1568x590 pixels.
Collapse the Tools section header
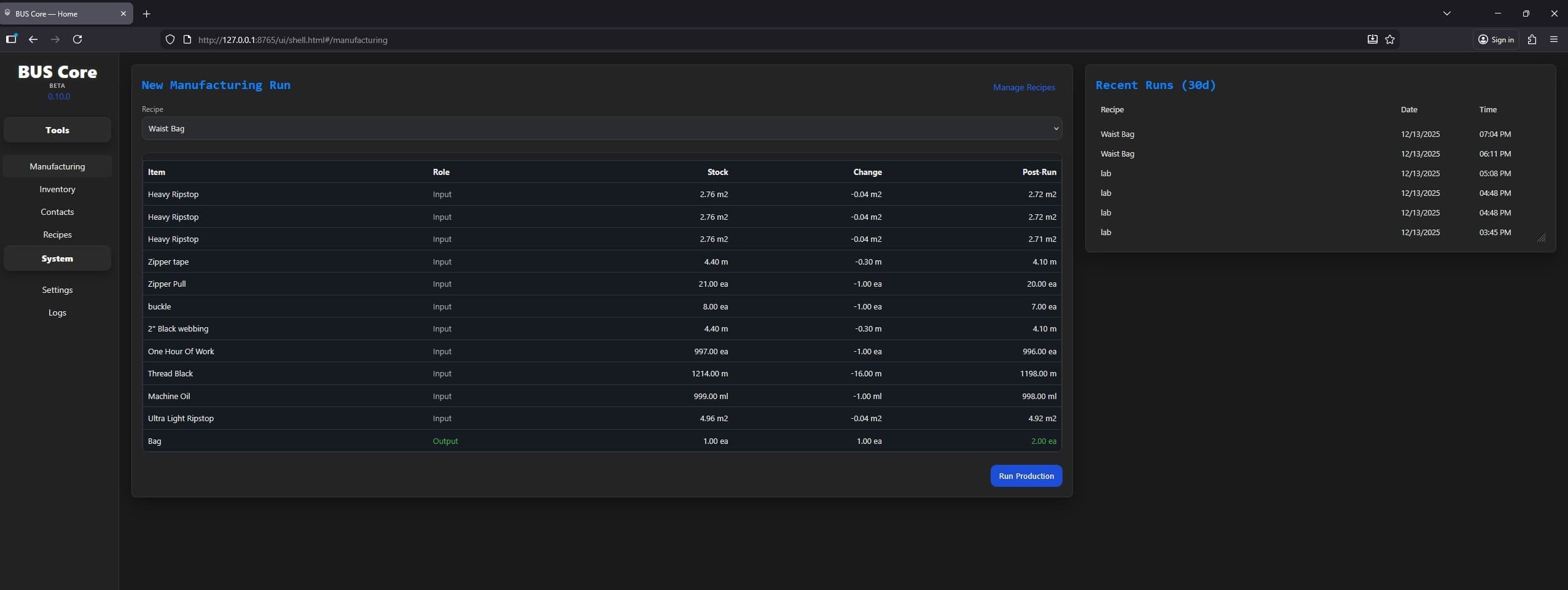[58, 130]
